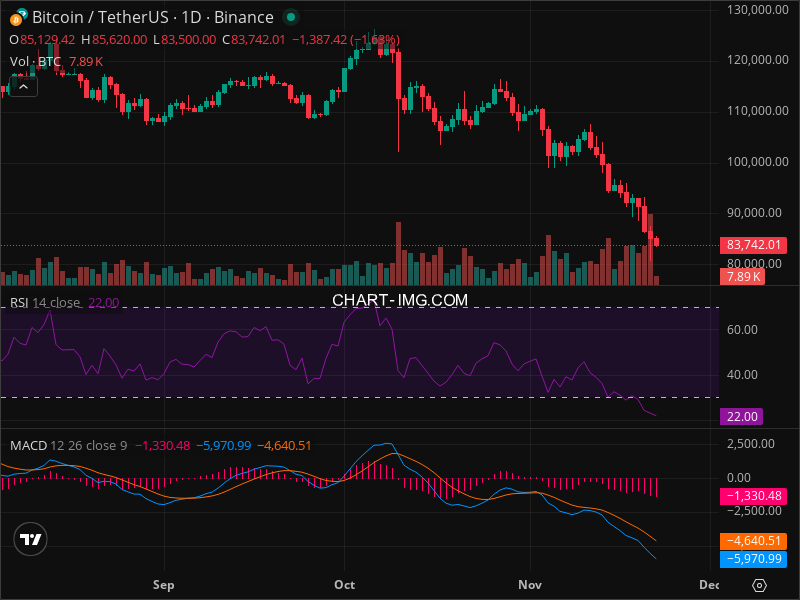Open chart settings hexagon icon in corner

click(760, 585)
